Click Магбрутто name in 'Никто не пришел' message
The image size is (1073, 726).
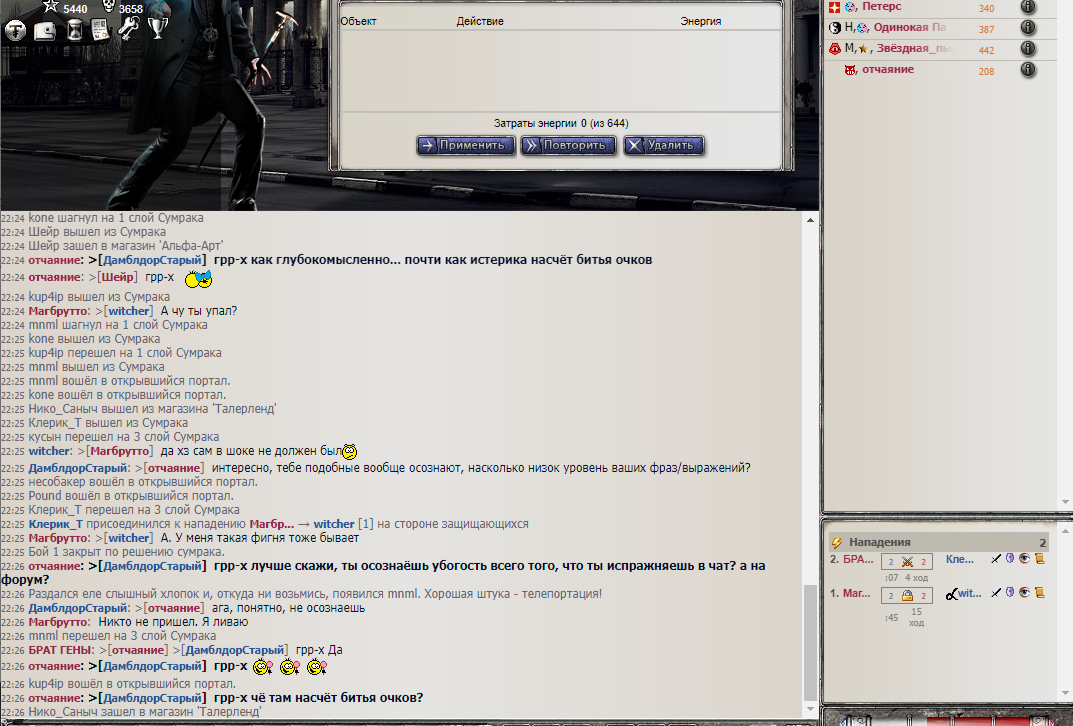58,622
